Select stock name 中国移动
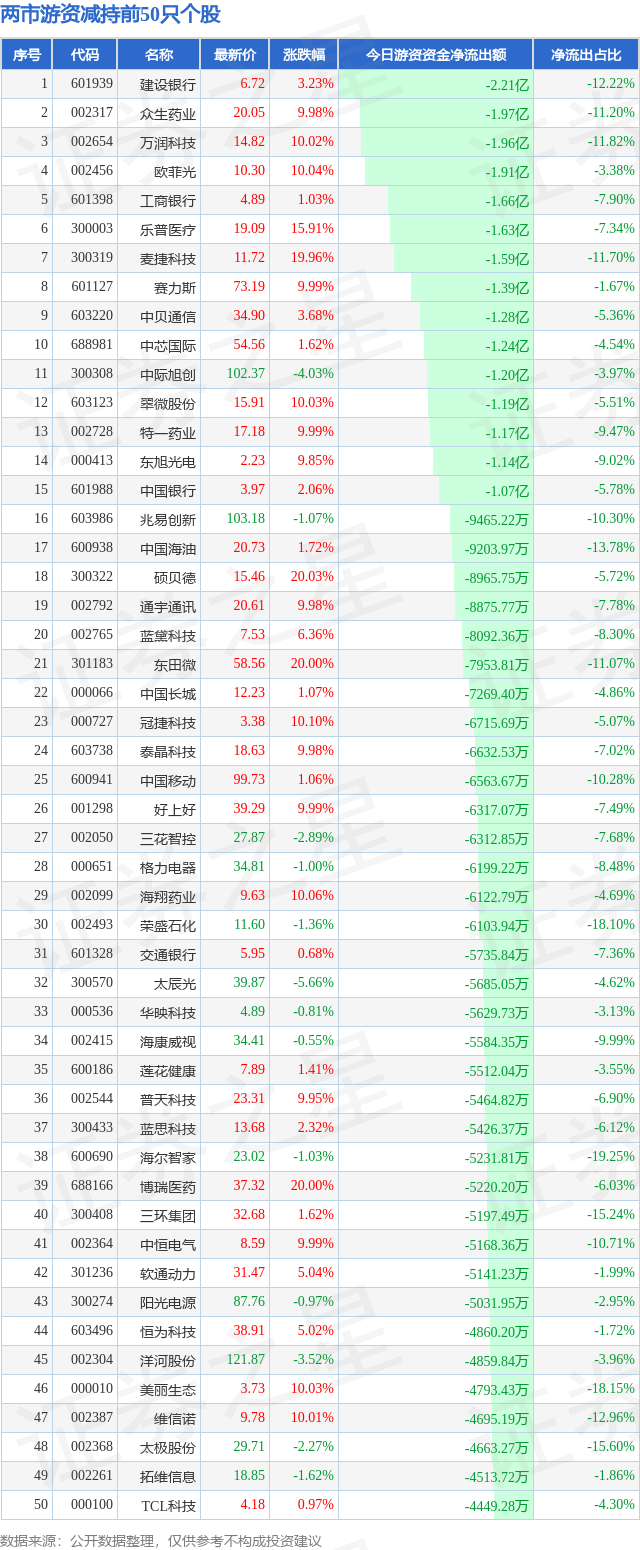 tap(168, 781)
